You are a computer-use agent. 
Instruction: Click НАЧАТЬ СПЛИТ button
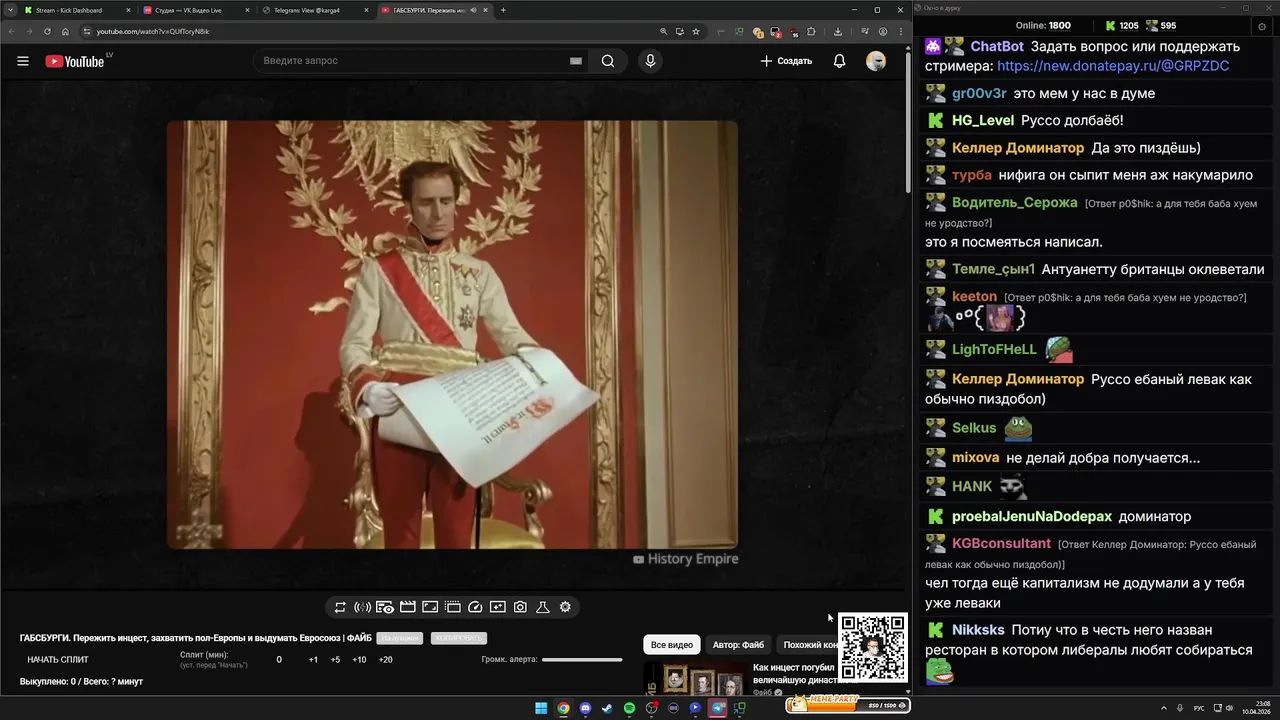coord(58,660)
